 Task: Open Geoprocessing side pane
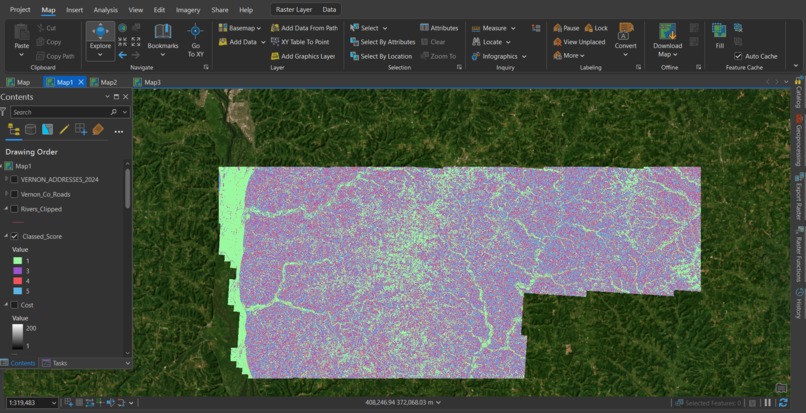click(799, 140)
